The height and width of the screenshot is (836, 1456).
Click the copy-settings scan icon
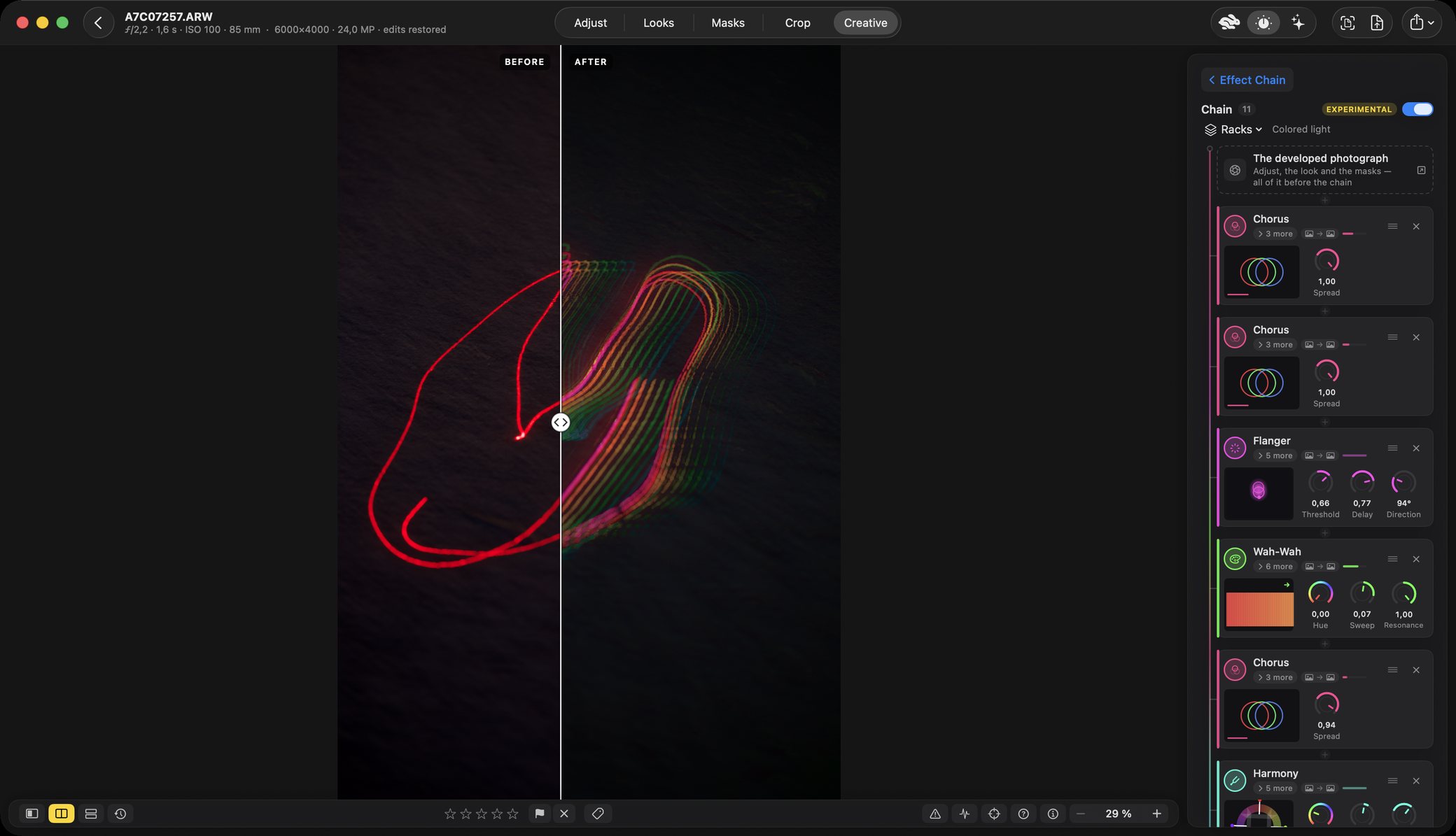click(x=1347, y=23)
